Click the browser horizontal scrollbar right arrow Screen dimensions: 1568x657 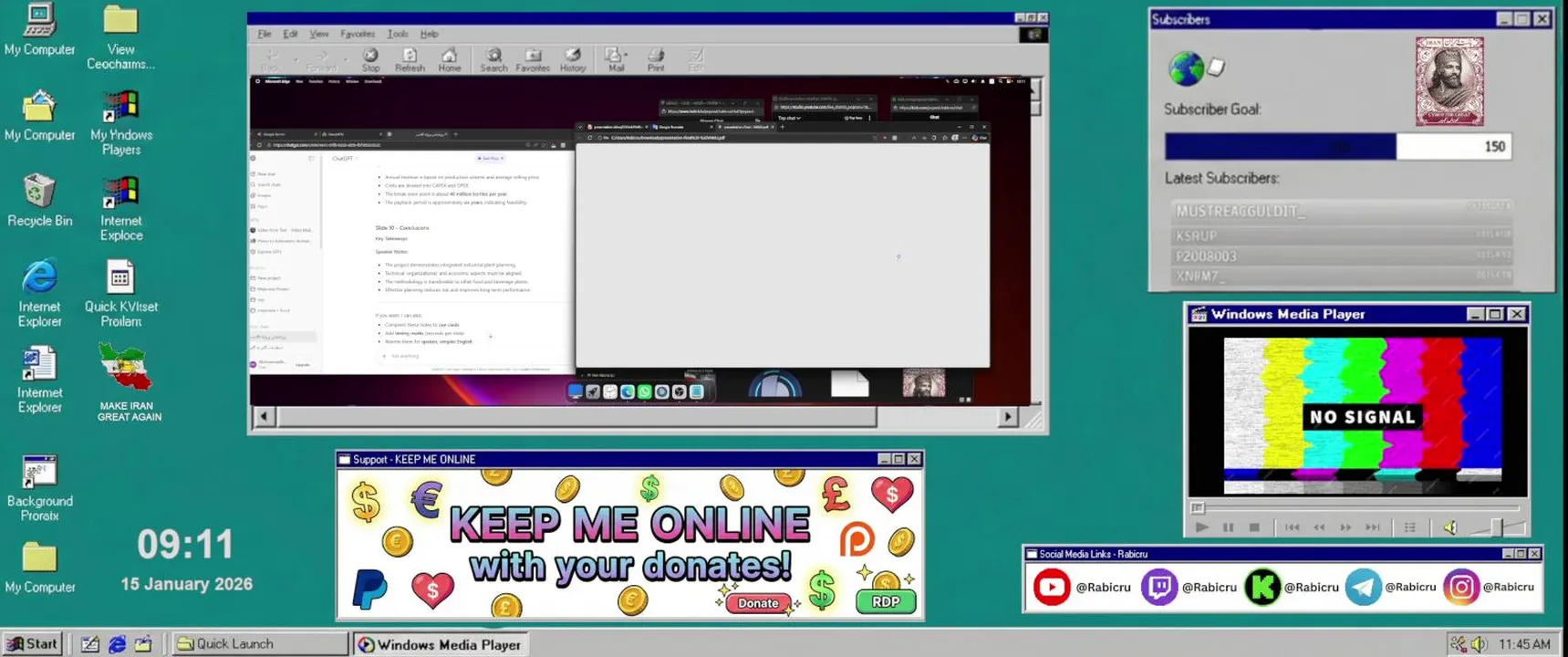[1008, 417]
